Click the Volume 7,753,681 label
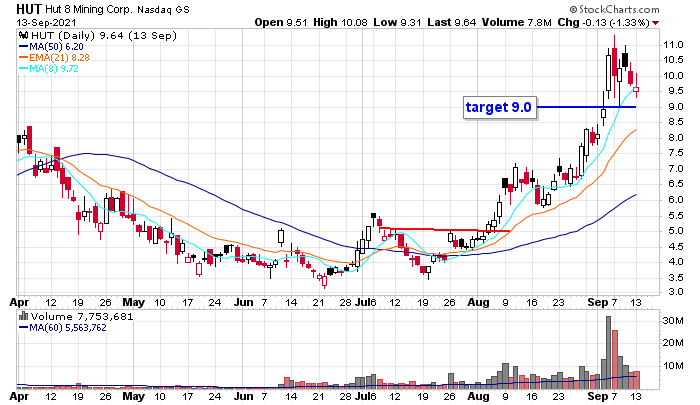Viewport: 700px width, 405px height. (x=82, y=317)
